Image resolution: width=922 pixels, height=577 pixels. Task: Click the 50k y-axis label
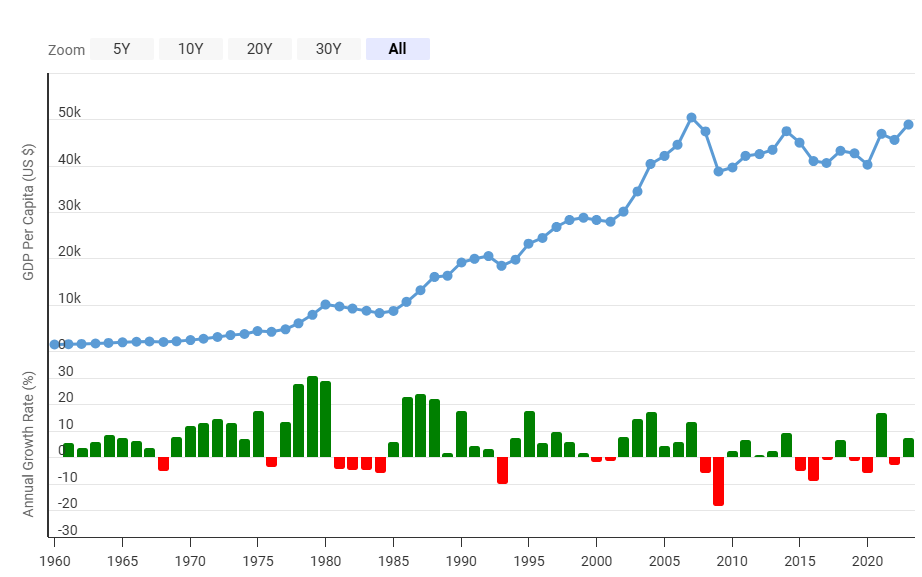tap(69, 113)
